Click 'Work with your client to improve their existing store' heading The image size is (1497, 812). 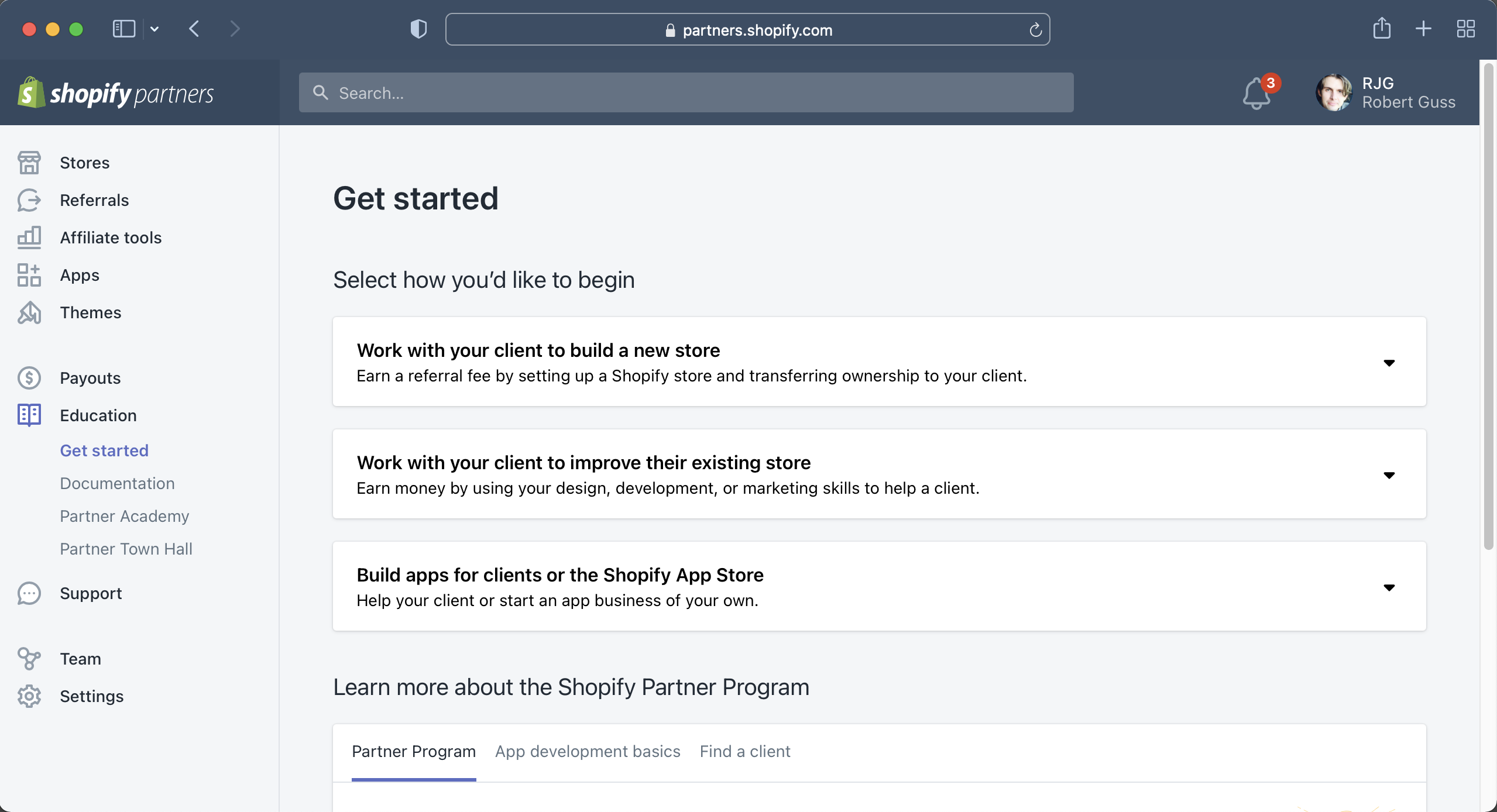pyautogui.click(x=583, y=462)
